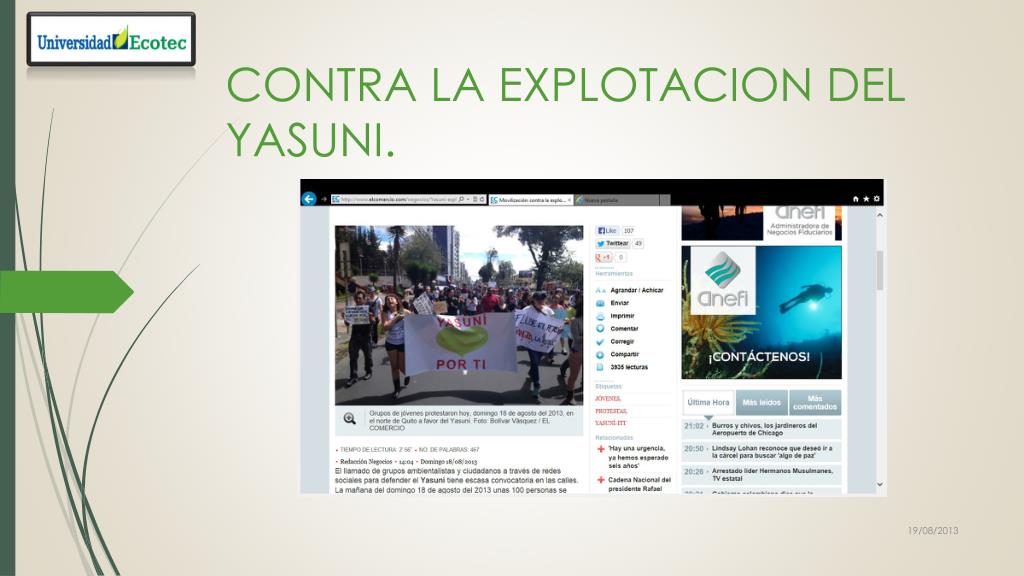This screenshot has height=576, width=1024.
Task: Click the JÓVENES tag link
Action: (x=608, y=398)
